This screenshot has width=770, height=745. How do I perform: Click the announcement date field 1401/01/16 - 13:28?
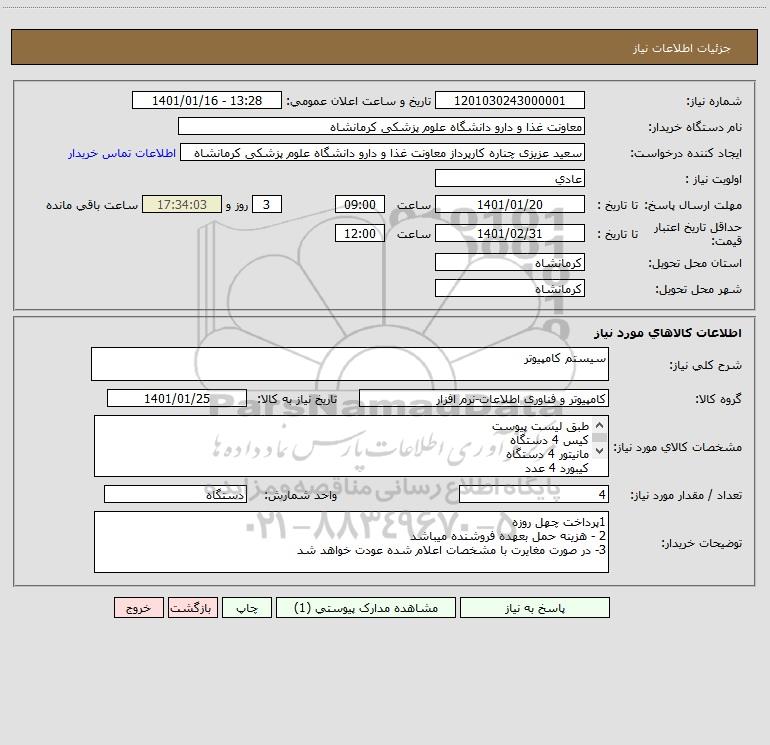[x=207, y=100]
